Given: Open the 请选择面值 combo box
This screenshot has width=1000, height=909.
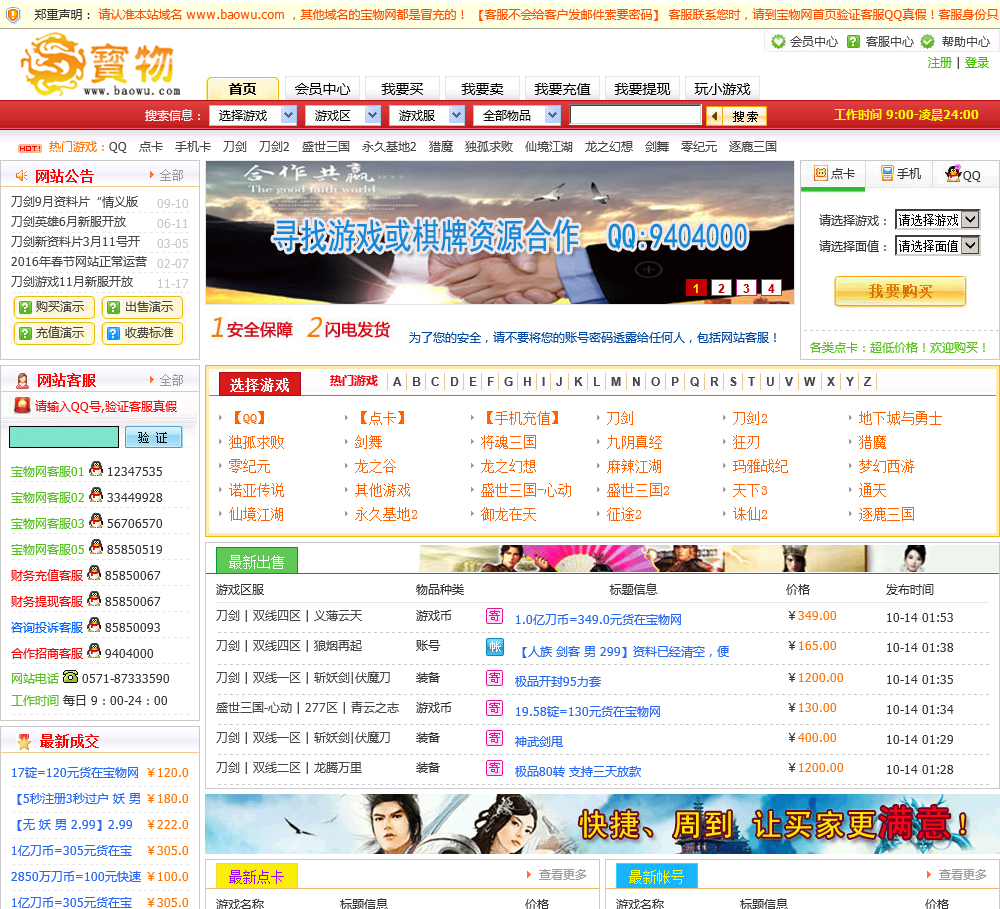Looking at the screenshot, I should (x=937, y=246).
